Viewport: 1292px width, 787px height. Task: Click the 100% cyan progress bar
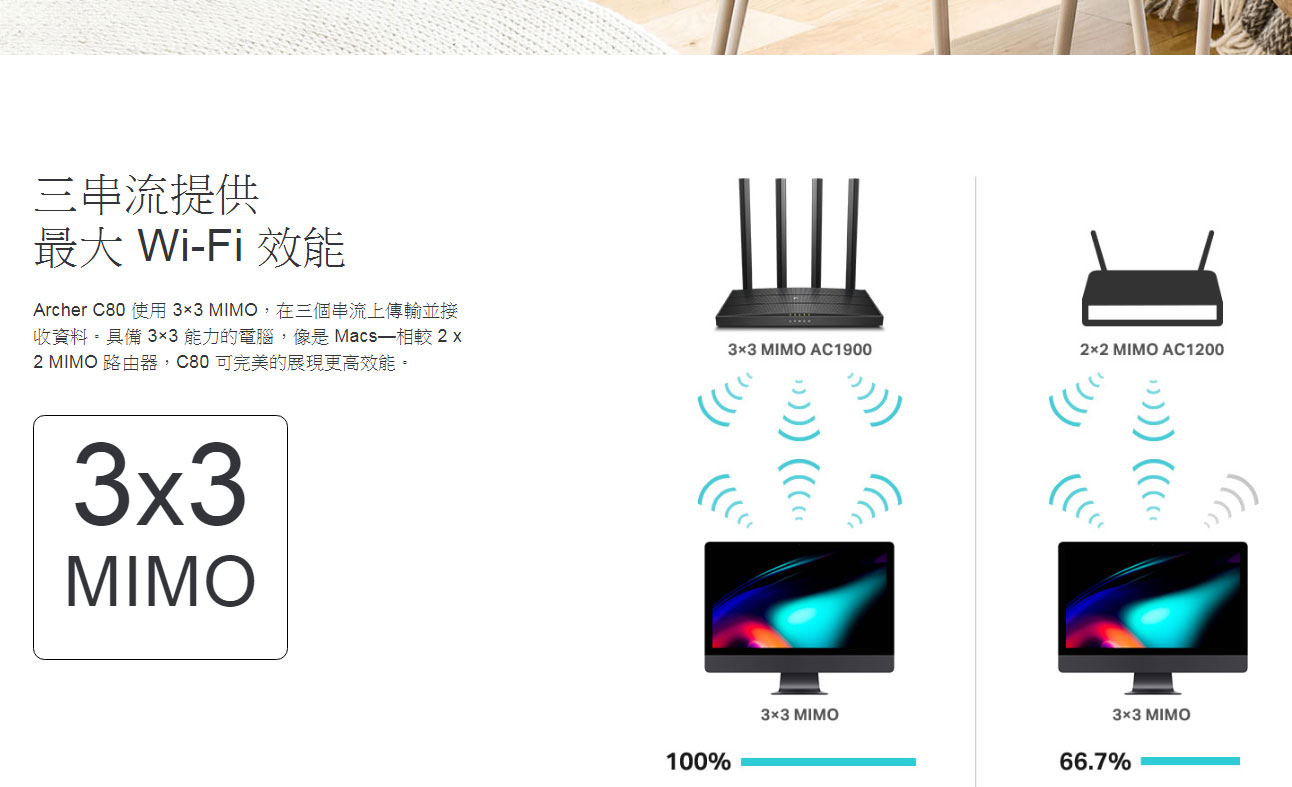coord(828,762)
